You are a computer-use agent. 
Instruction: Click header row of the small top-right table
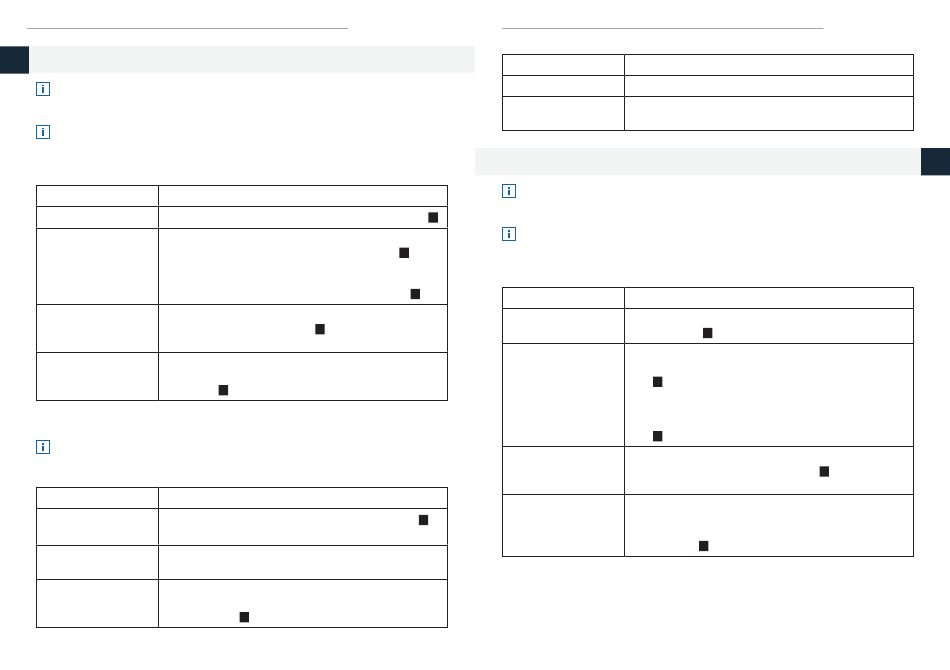click(x=708, y=65)
